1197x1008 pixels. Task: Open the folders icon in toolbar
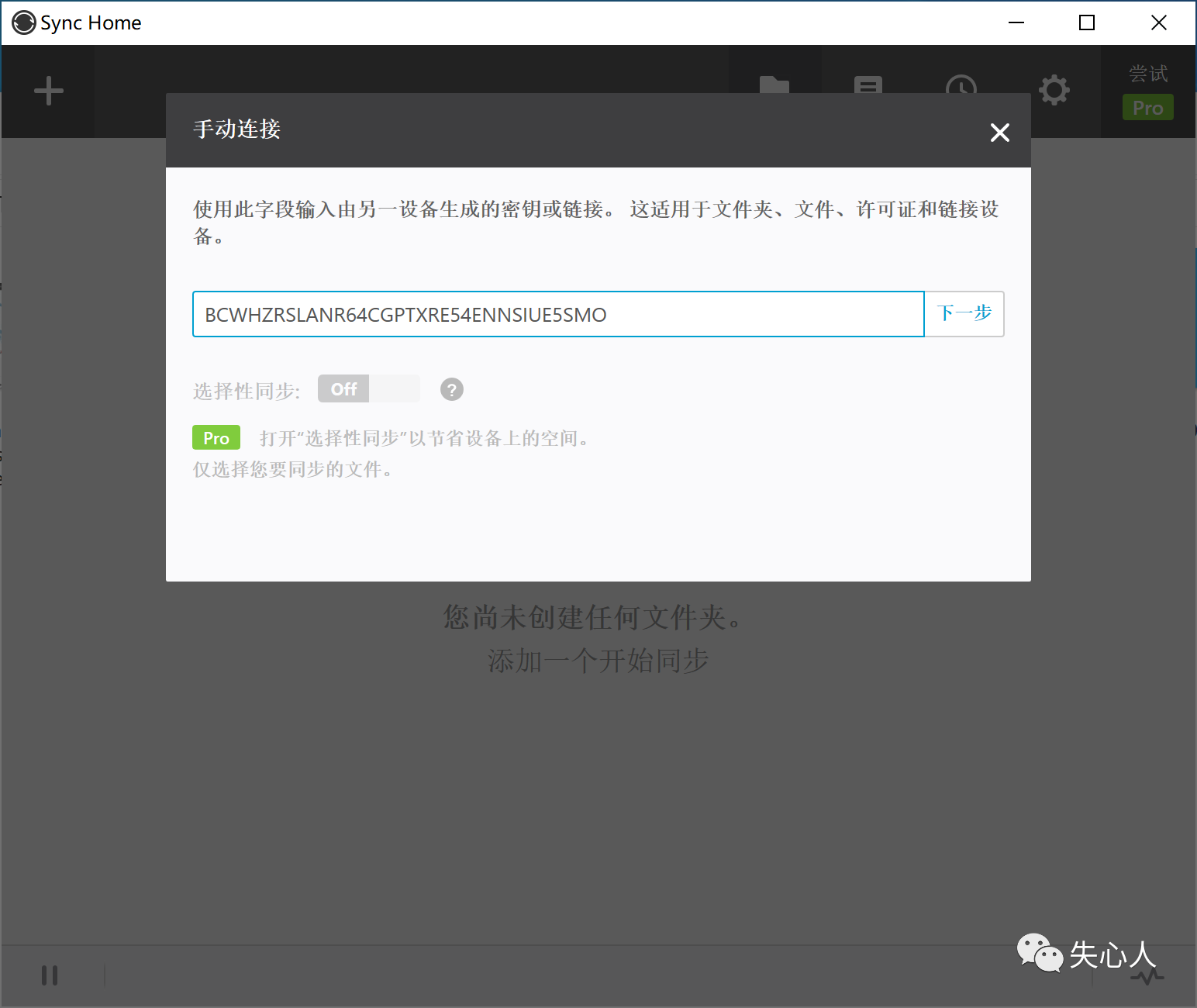click(774, 85)
